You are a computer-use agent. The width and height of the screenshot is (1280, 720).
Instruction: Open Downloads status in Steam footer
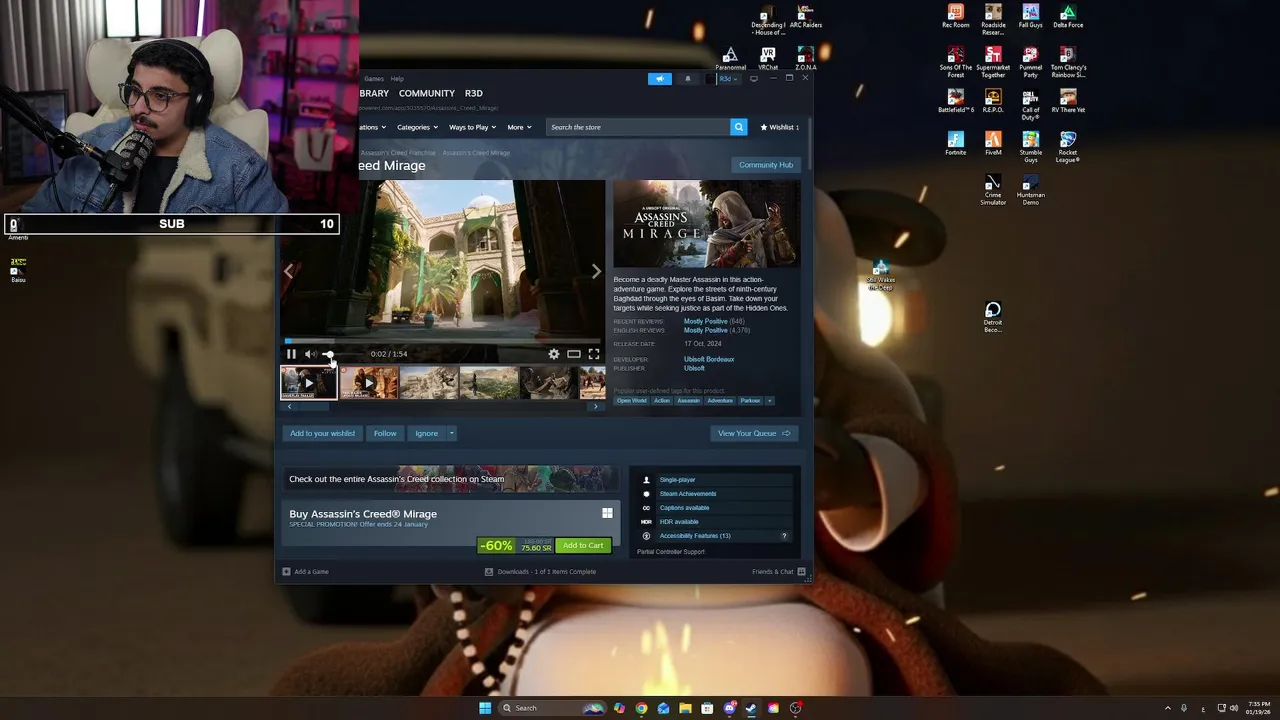click(x=540, y=572)
